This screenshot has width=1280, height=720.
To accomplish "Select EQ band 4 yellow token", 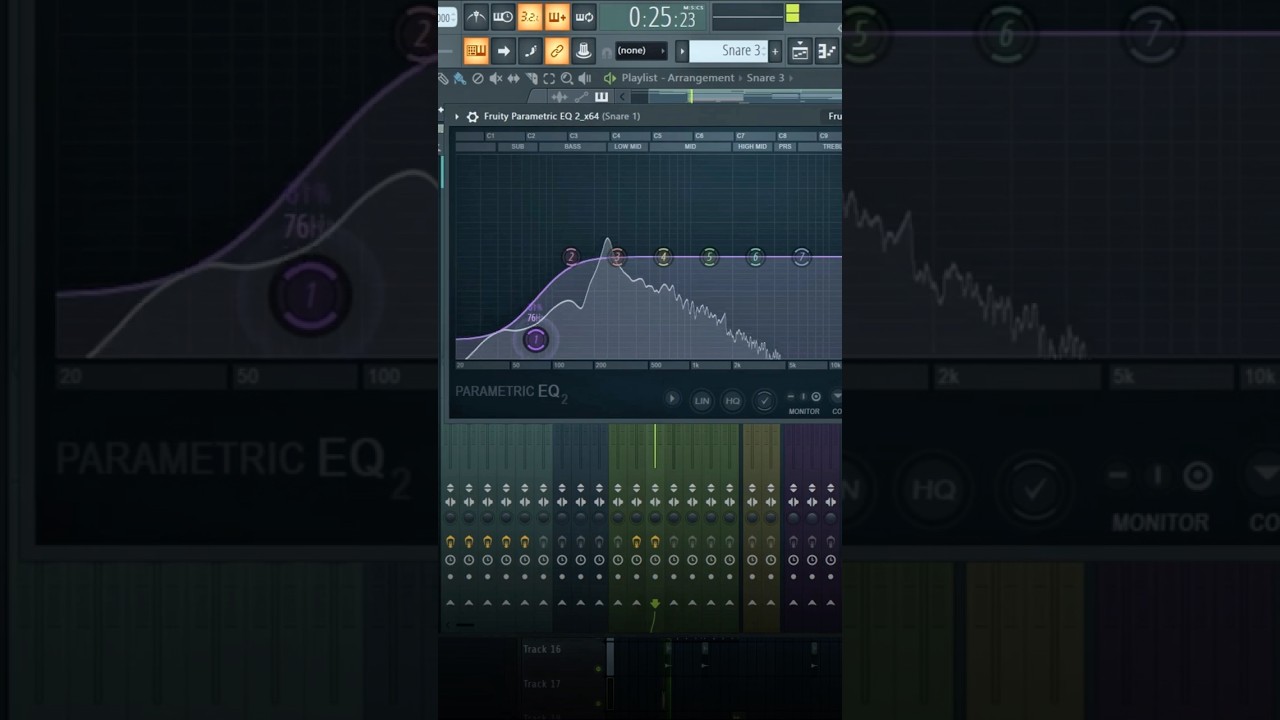I will [663, 258].
